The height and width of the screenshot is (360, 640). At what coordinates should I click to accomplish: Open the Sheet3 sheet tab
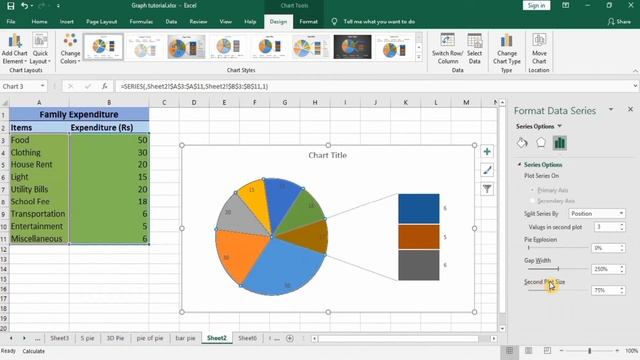(x=59, y=338)
